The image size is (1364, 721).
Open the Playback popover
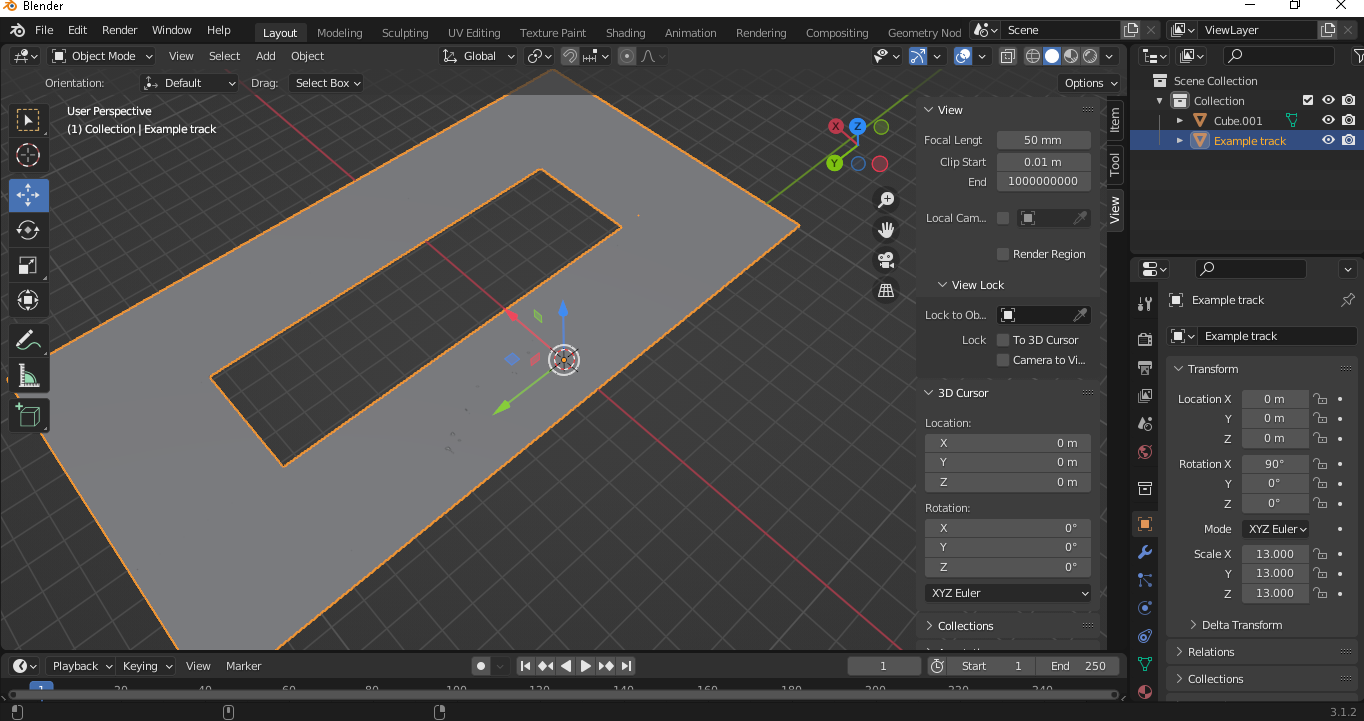[81, 666]
